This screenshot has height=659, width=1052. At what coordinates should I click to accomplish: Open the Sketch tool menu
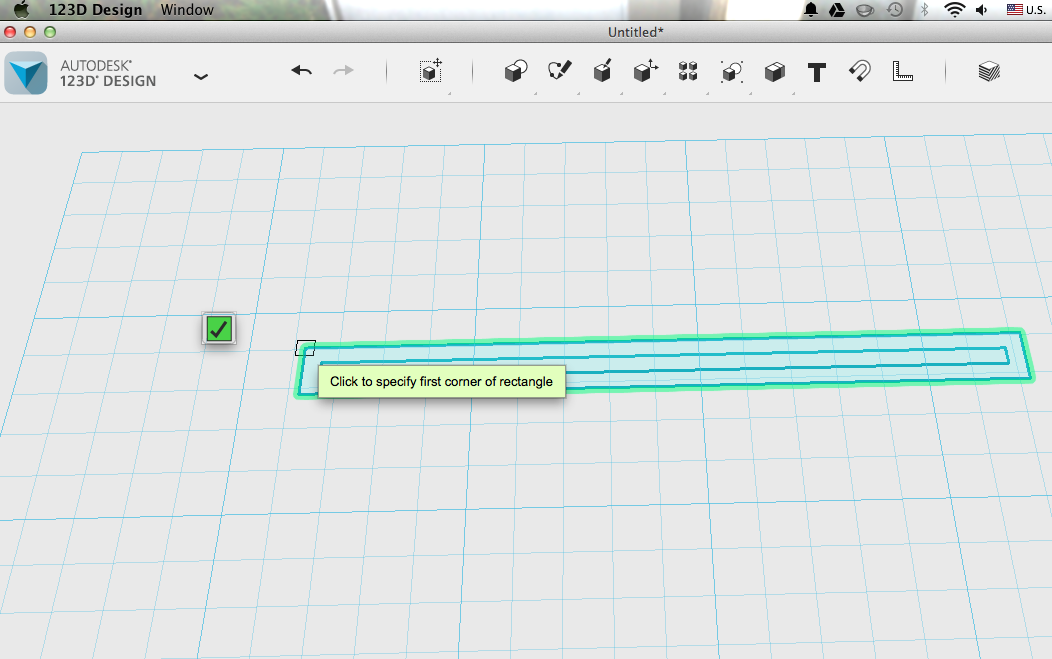coord(559,70)
